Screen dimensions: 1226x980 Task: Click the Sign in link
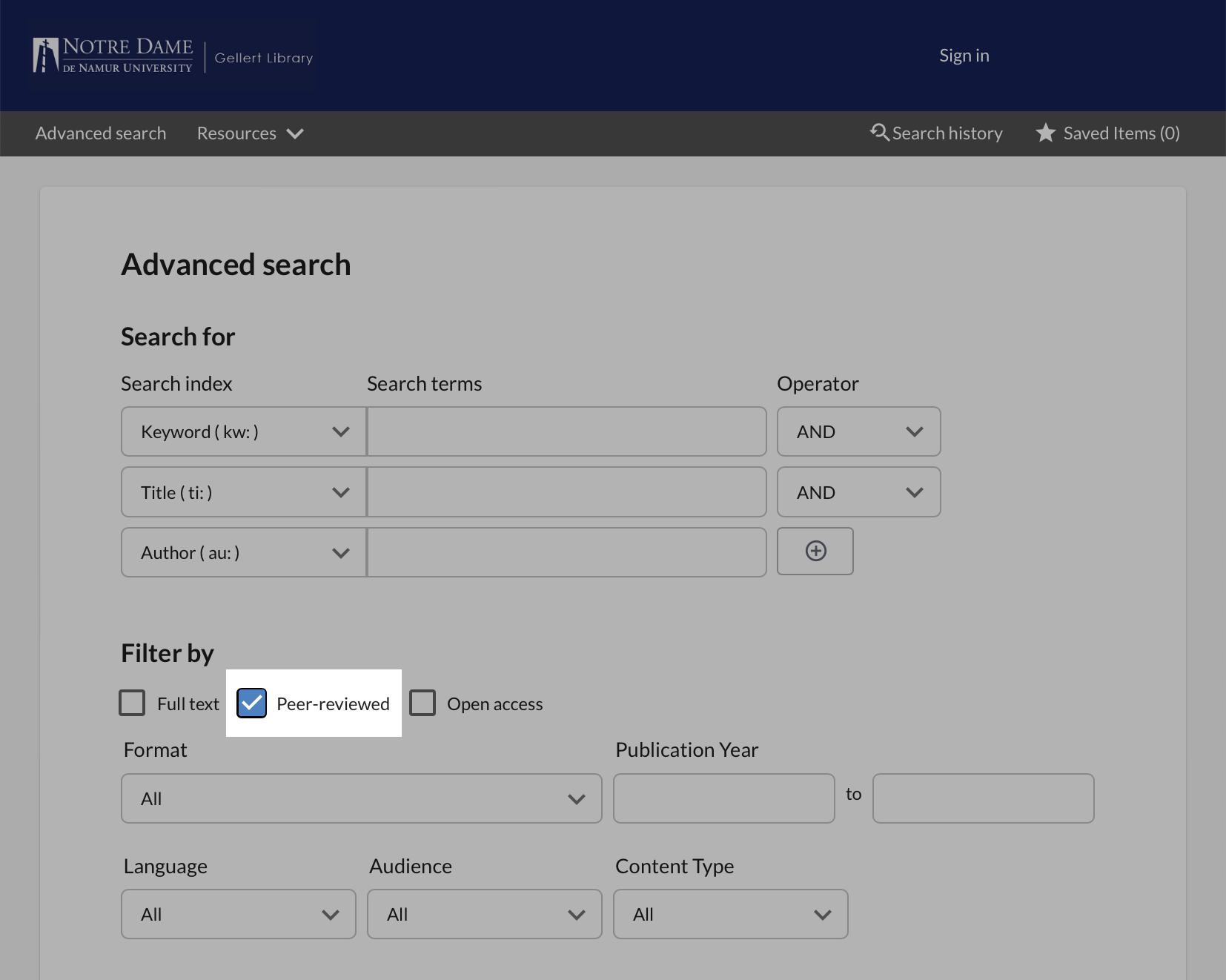963,54
